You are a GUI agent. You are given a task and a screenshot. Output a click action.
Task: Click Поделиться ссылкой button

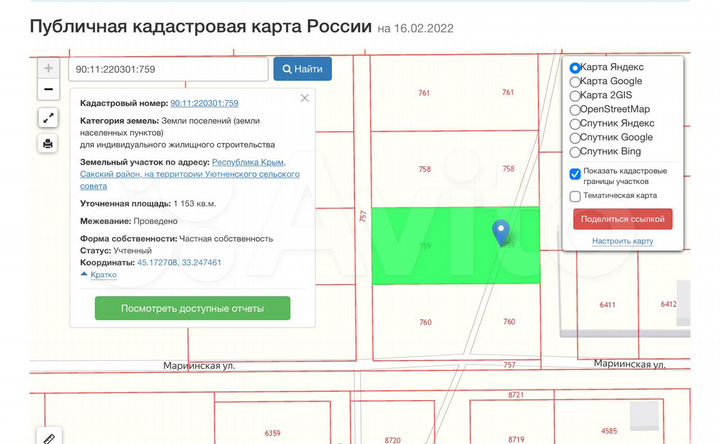(623, 219)
